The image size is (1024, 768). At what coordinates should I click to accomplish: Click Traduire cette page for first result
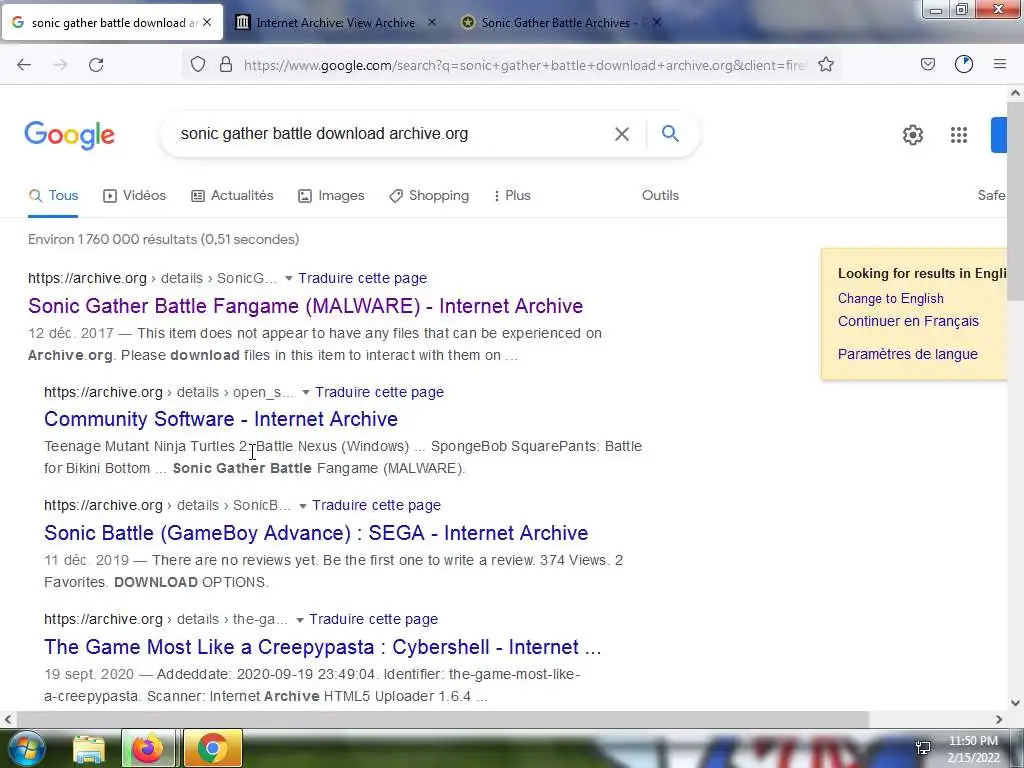point(362,278)
